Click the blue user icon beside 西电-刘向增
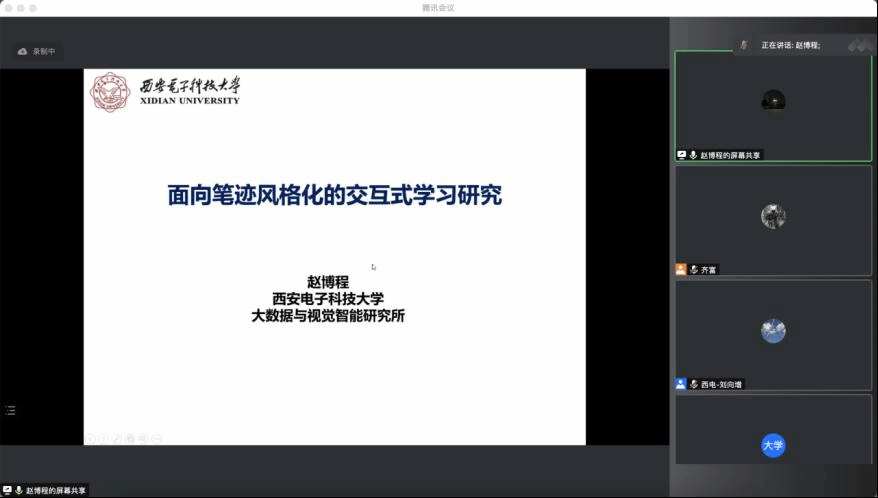 [x=681, y=384]
